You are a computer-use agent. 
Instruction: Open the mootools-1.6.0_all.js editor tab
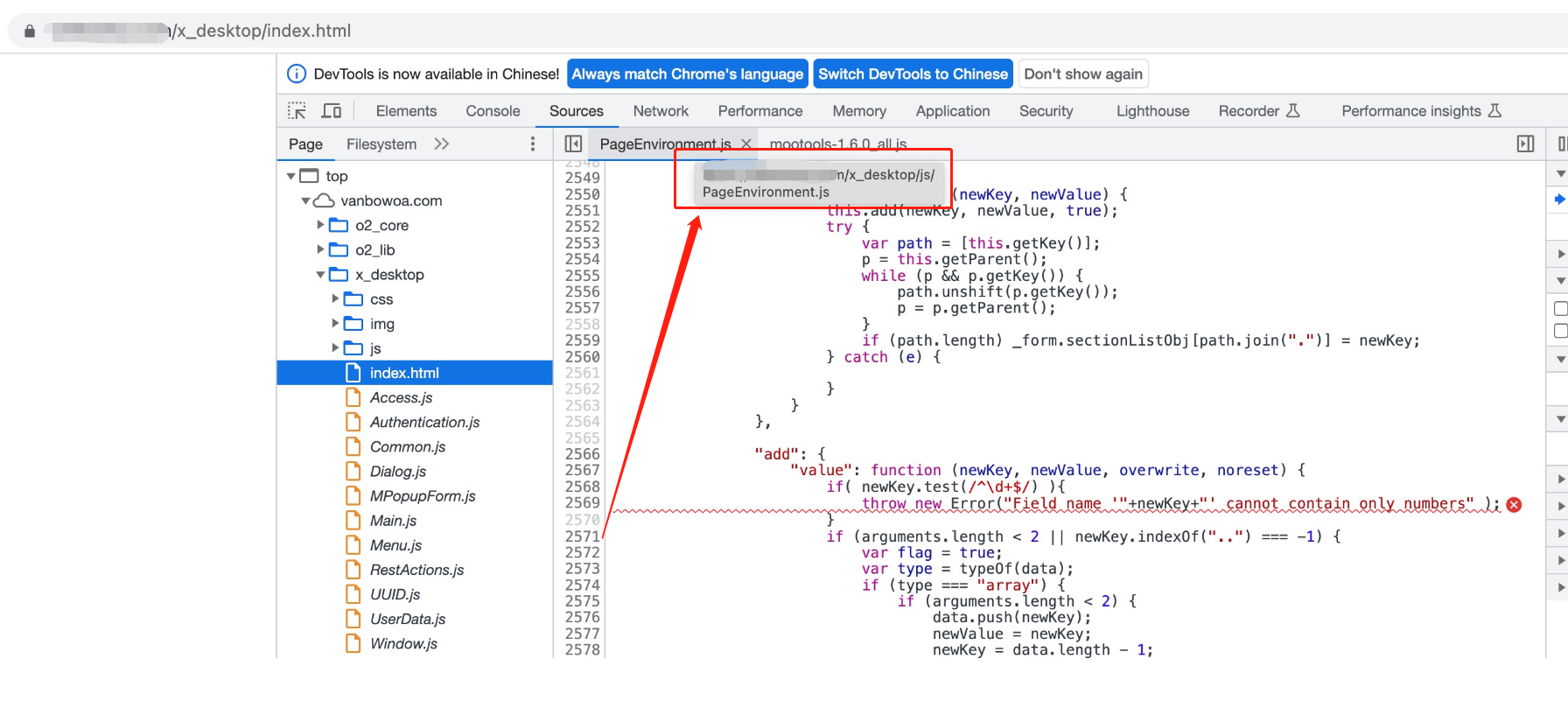837,144
